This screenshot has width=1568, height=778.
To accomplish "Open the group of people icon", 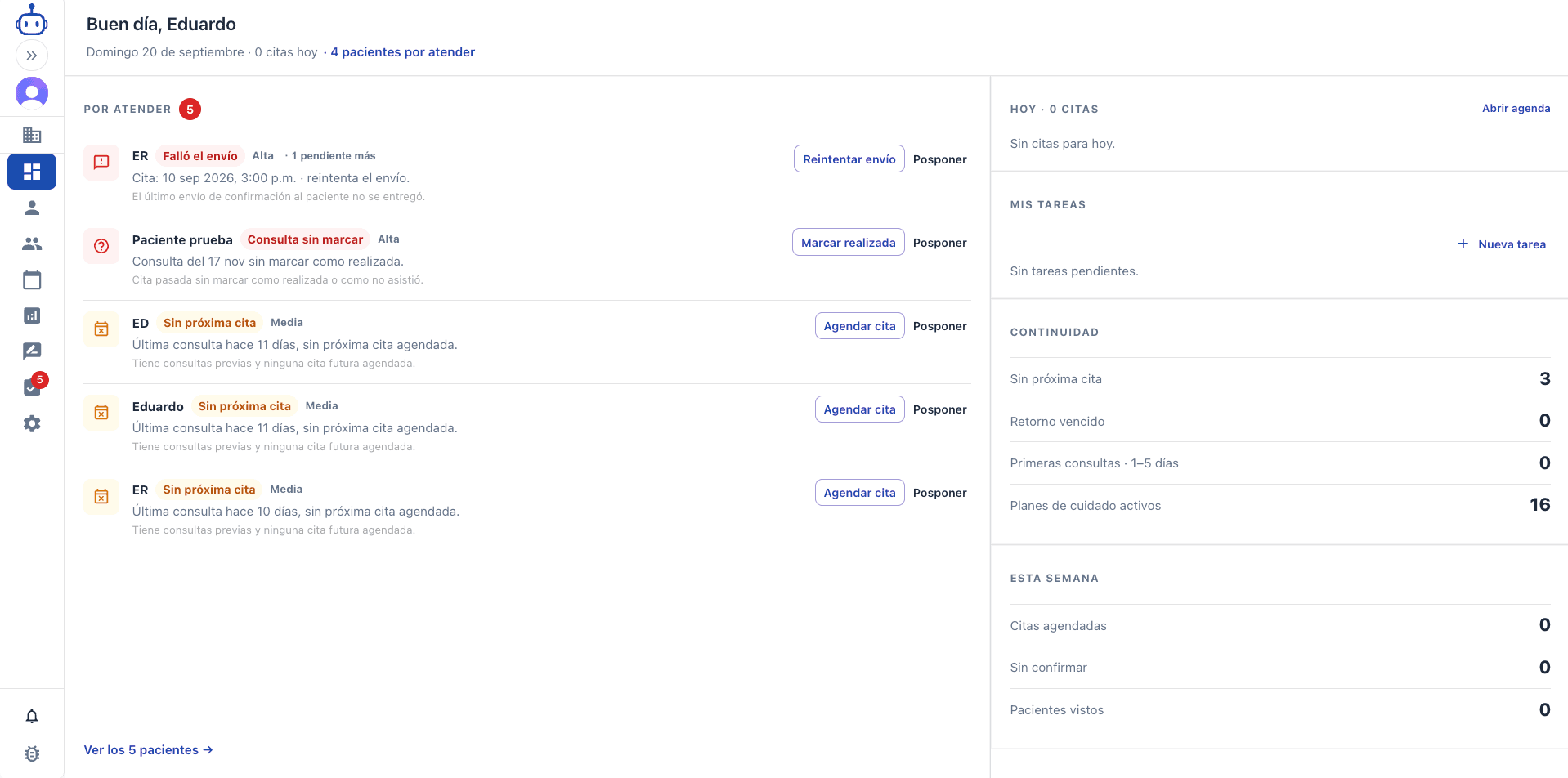I will click(x=32, y=244).
